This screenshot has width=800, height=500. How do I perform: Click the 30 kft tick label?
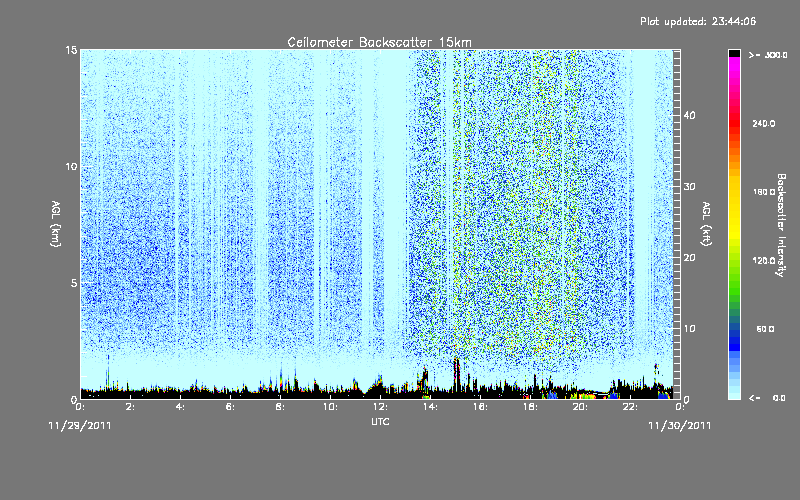click(689, 186)
